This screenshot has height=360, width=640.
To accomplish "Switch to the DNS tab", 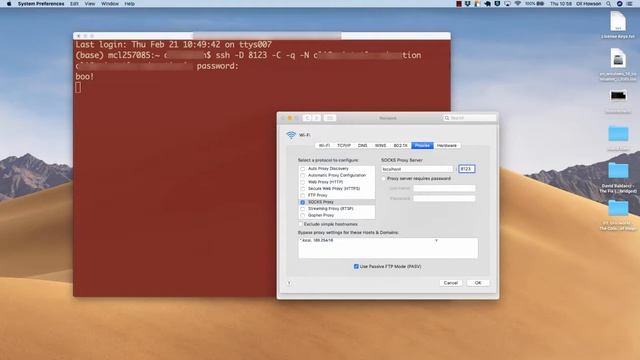I will coord(362,145).
